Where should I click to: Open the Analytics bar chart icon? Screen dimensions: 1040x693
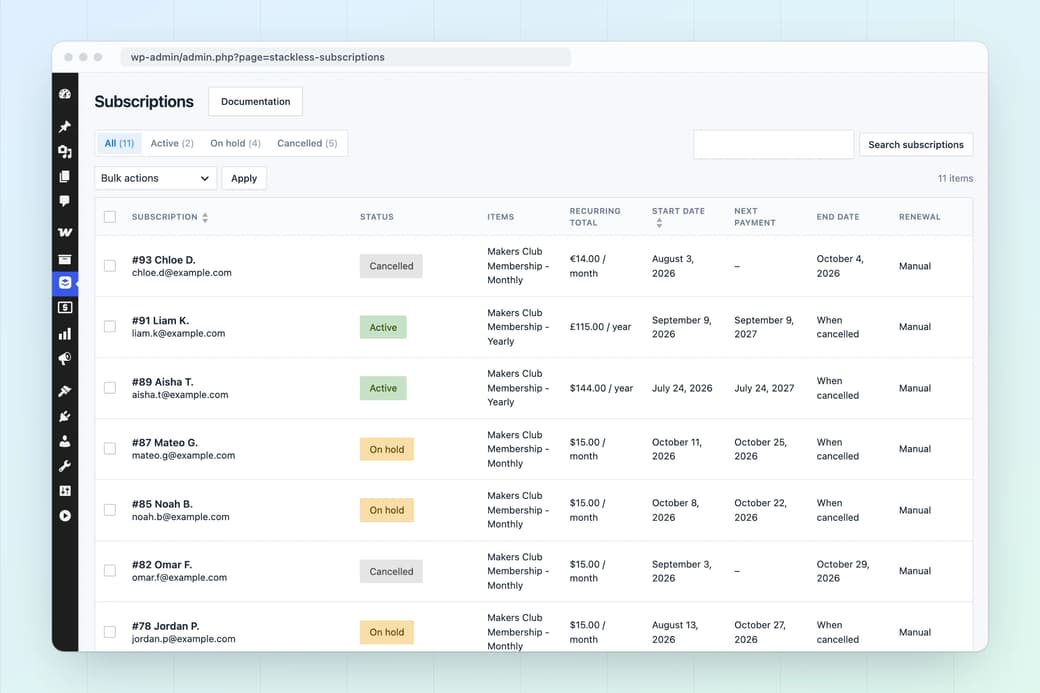click(64, 334)
